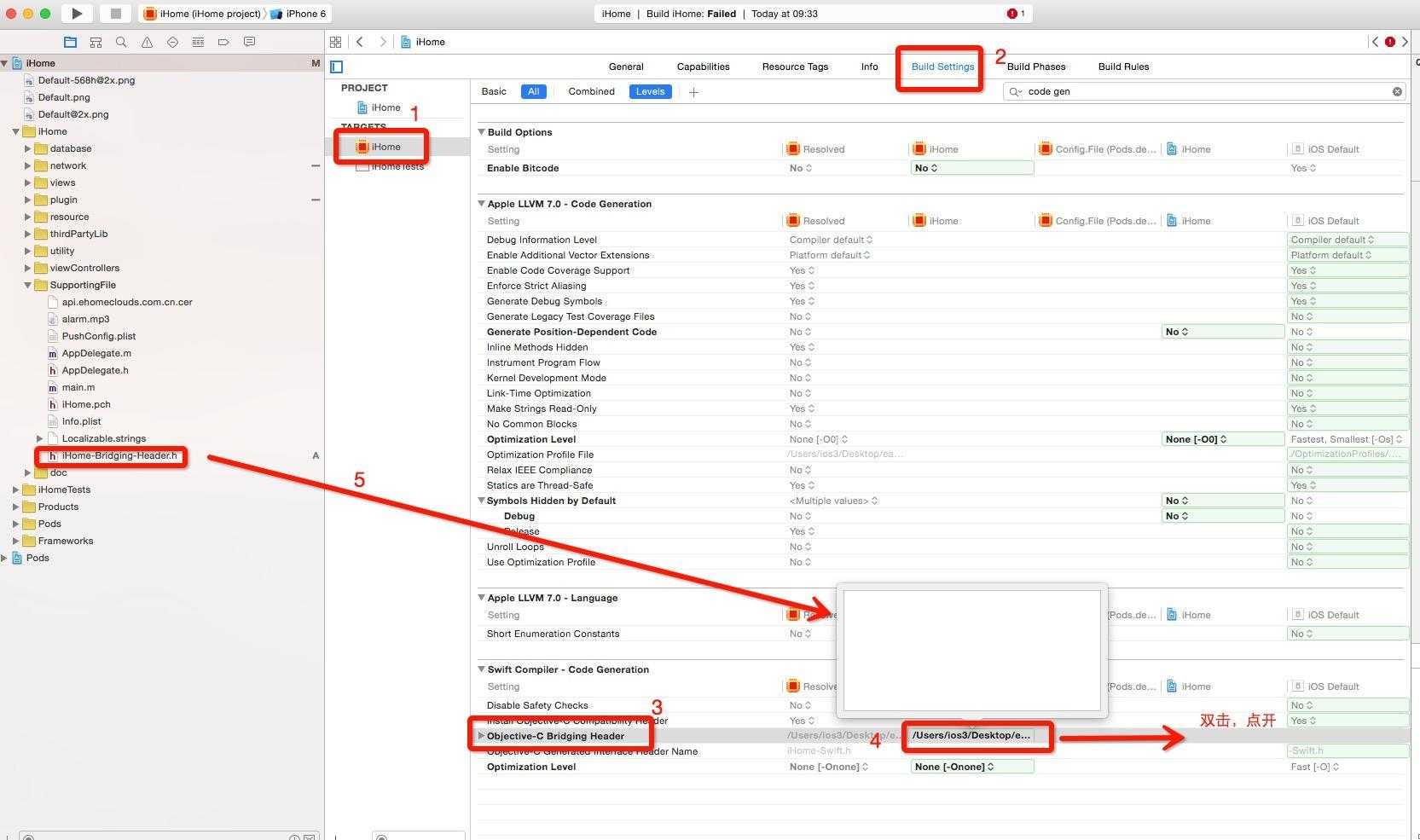The width and height of the screenshot is (1420, 840).
Task: Open the Find navigator magnifier icon
Action: tap(121, 42)
